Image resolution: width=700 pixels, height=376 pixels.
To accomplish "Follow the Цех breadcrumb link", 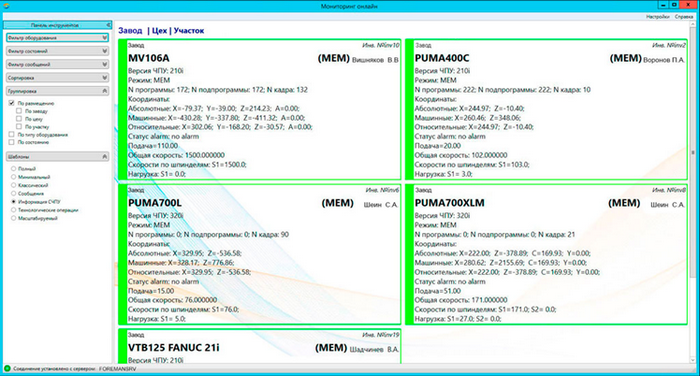I will 159,31.
